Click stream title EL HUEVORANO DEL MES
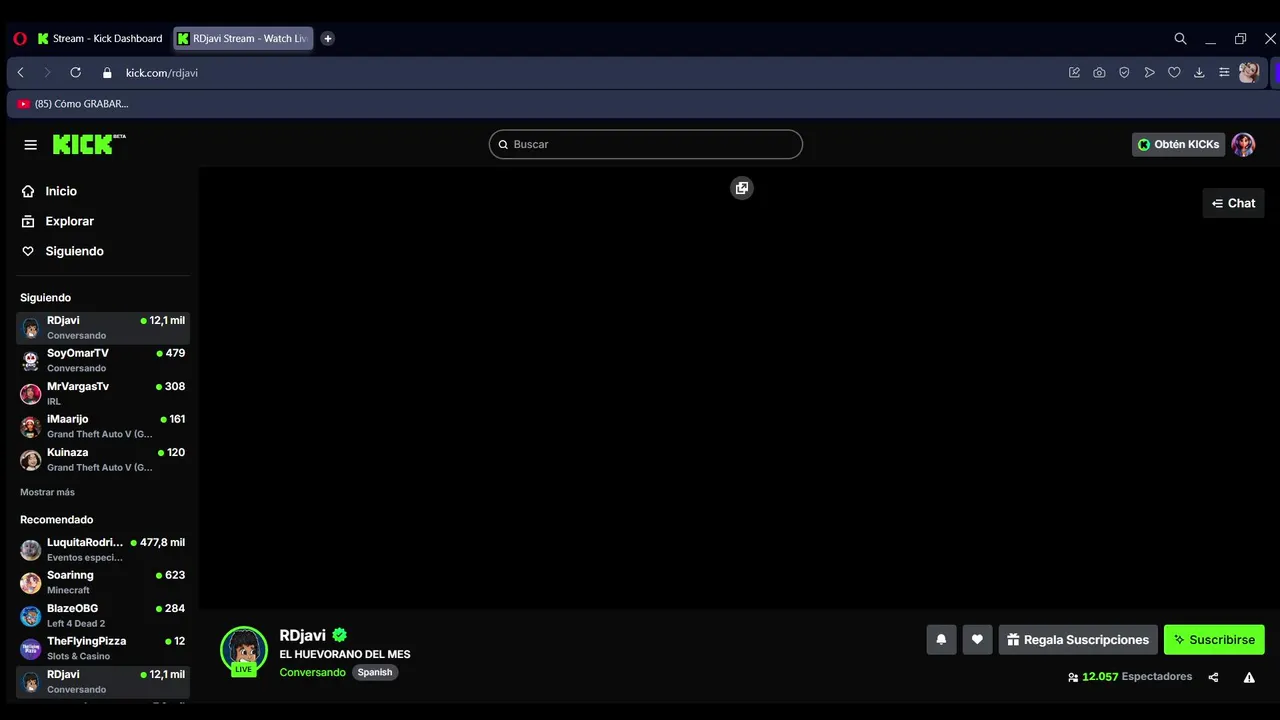The image size is (1280, 720). pyautogui.click(x=345, y=654)
